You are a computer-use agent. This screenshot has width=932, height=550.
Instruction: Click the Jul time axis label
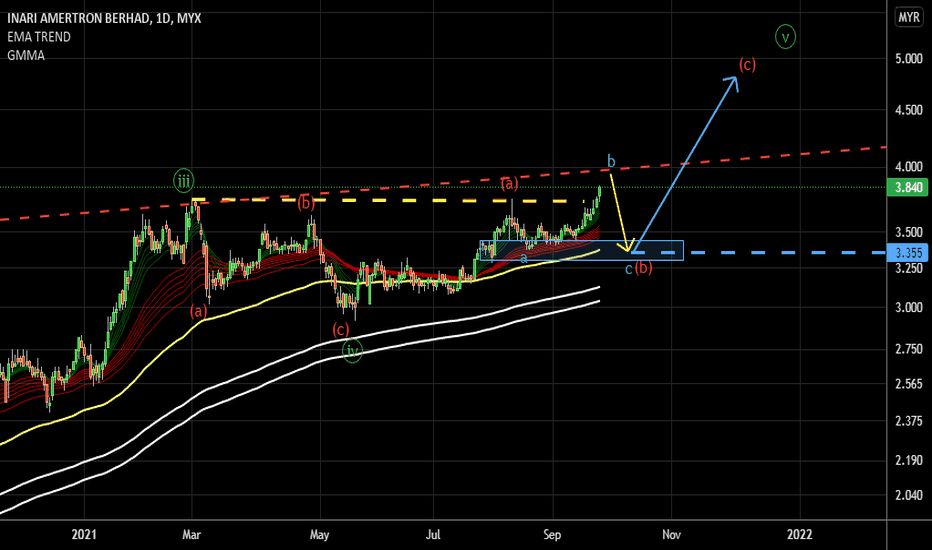tap(433, 535)
